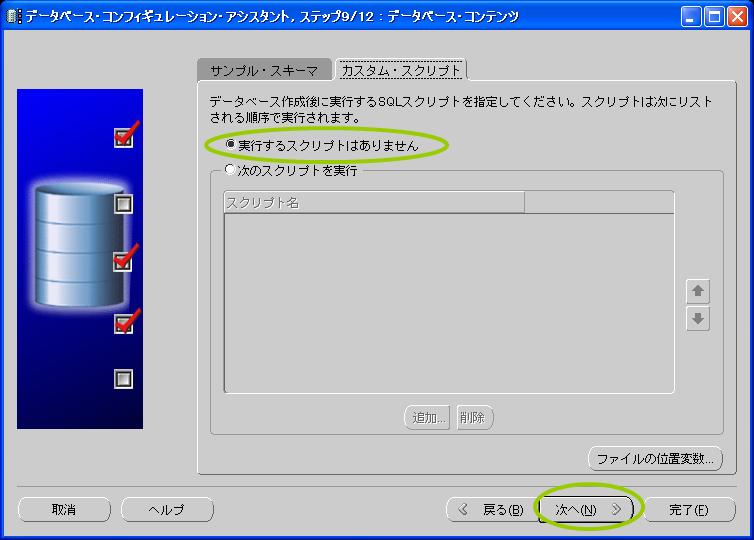Image resolution: width=754 pixels, height=540 pixels.
Task: Move script up with up arrow button
Action: (698, 291)
